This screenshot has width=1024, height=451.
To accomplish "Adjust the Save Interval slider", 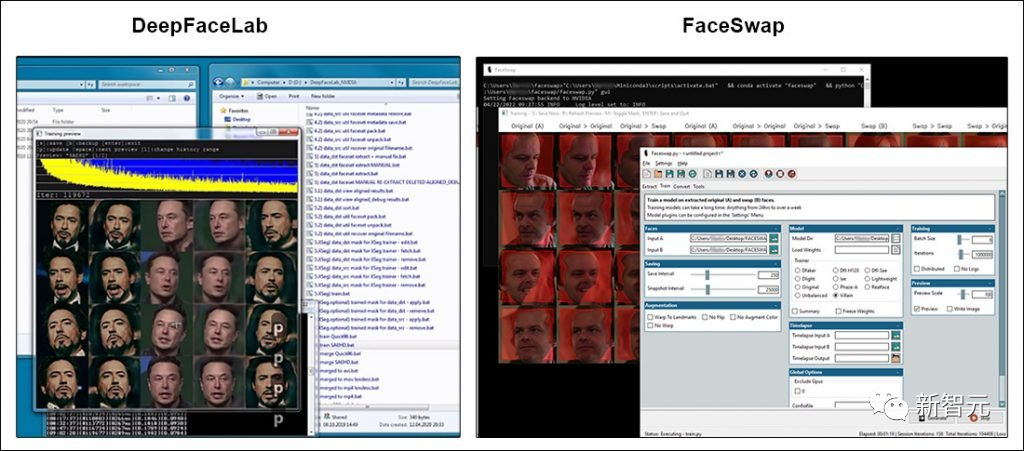I will (707, 275).
